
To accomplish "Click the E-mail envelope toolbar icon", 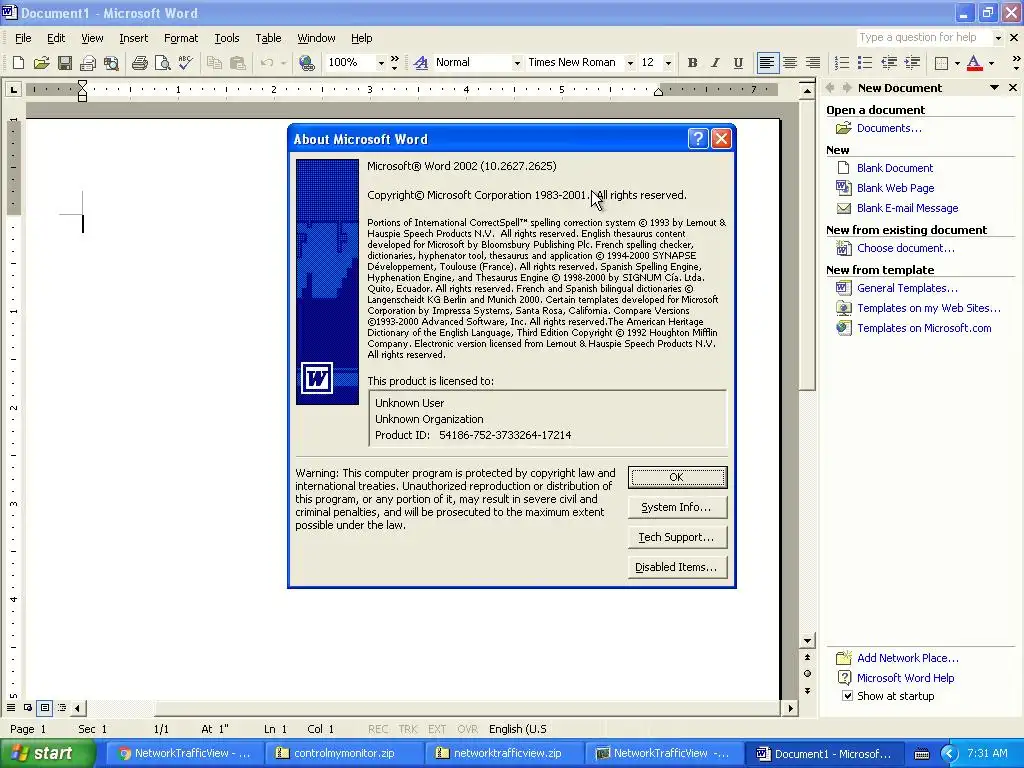I will (x=88, y=63).
